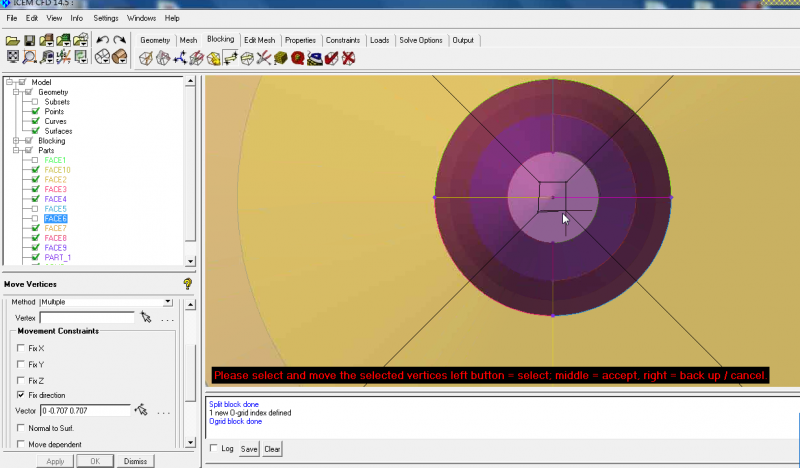Click the Zoom magnifier icon
This screenshot has height=468, width=800.
point(30,58)
